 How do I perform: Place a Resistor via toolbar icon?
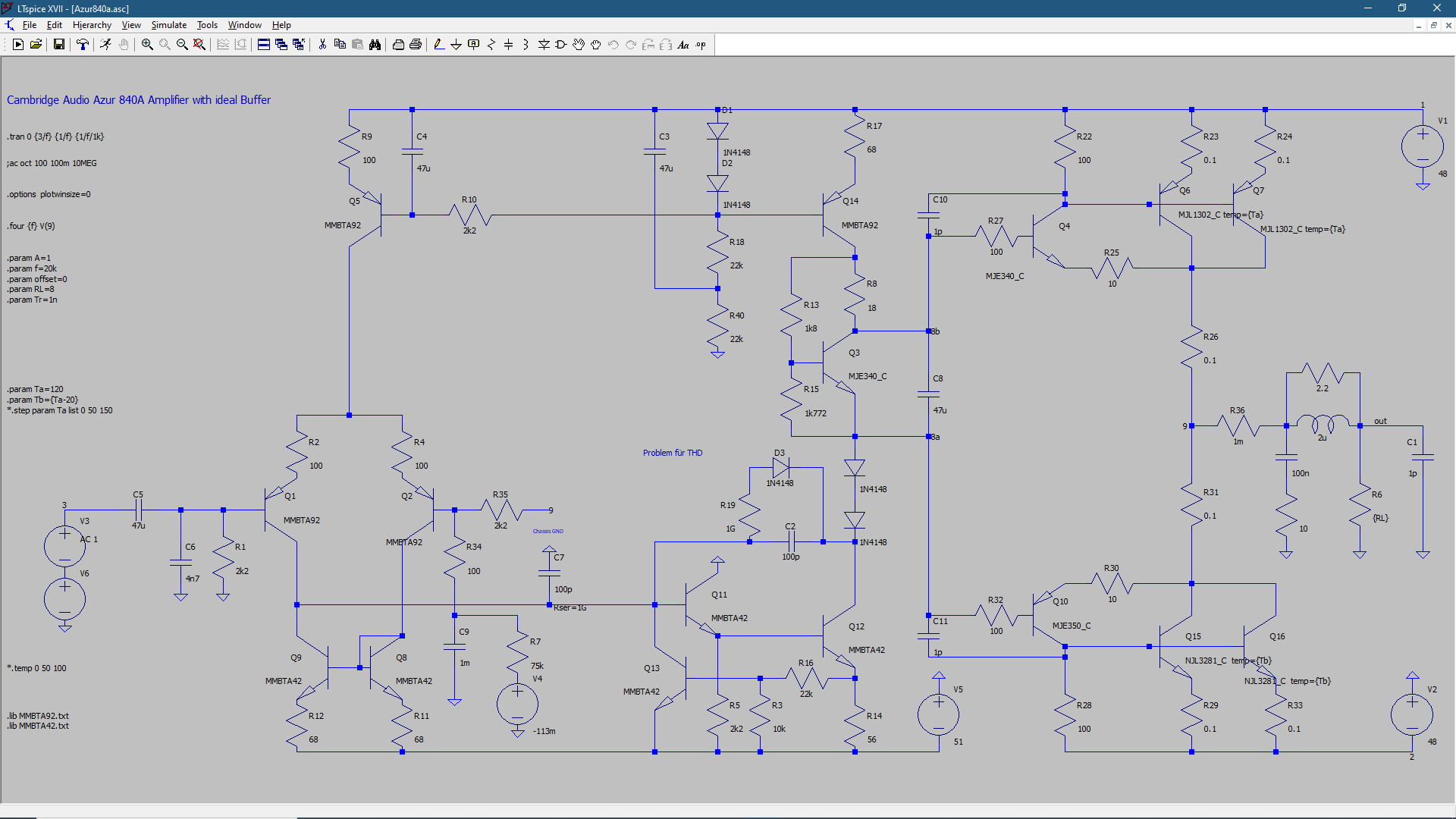[491, 45]
